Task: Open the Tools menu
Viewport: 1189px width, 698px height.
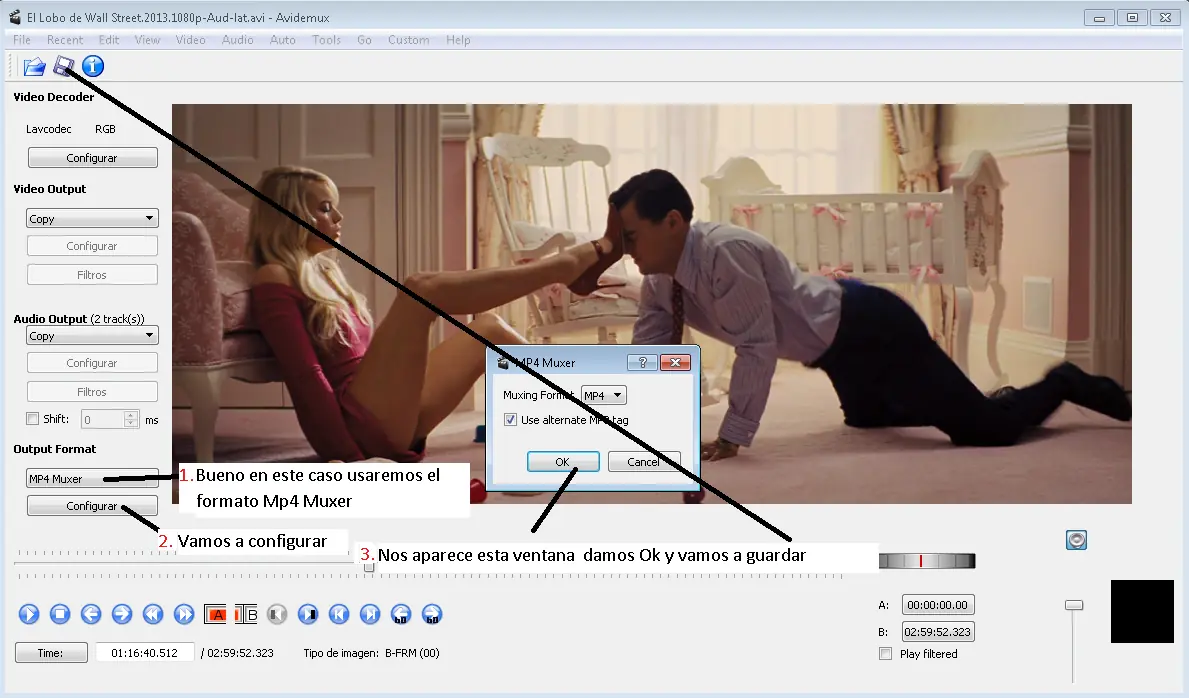Action: click(x=327, y=39)
